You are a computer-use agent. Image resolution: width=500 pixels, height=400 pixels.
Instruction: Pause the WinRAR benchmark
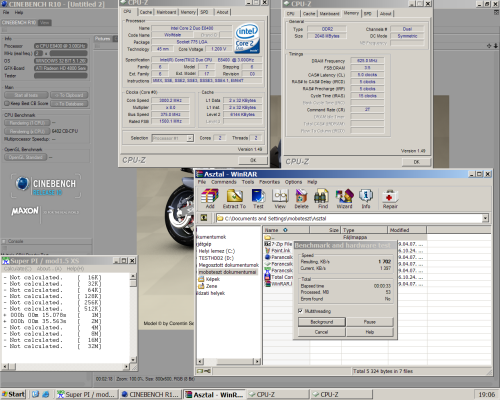[370, 322]
